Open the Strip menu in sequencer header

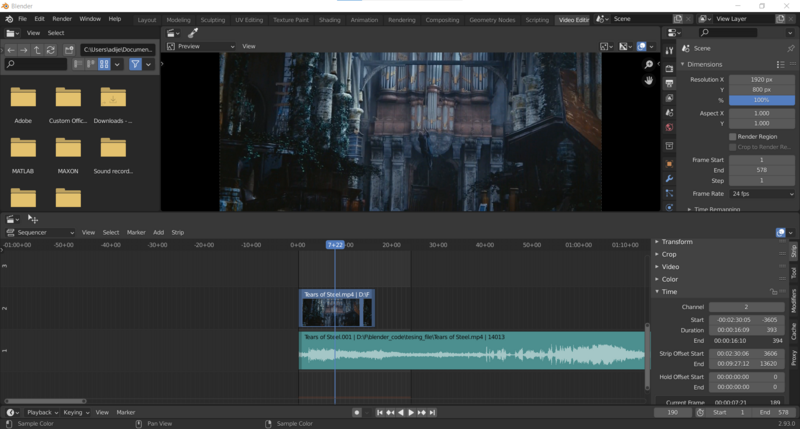[178, 232]
